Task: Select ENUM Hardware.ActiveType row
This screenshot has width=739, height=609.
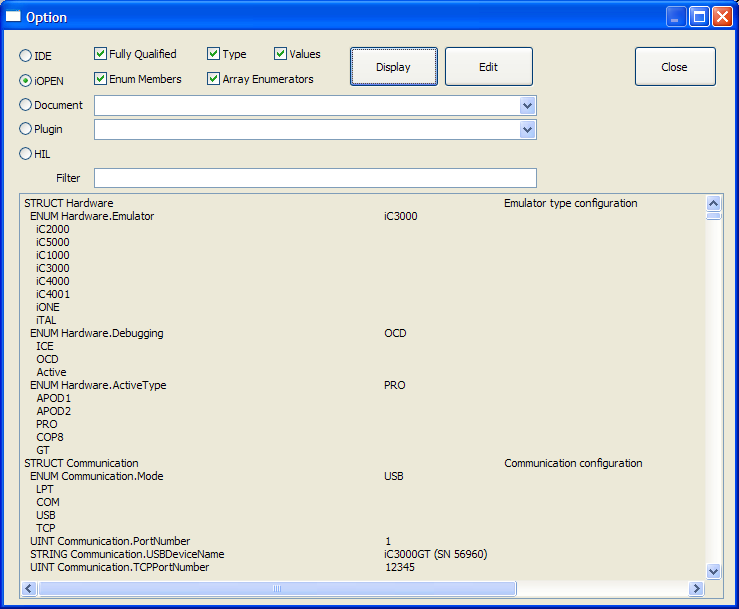Action: tap(98, 385)
